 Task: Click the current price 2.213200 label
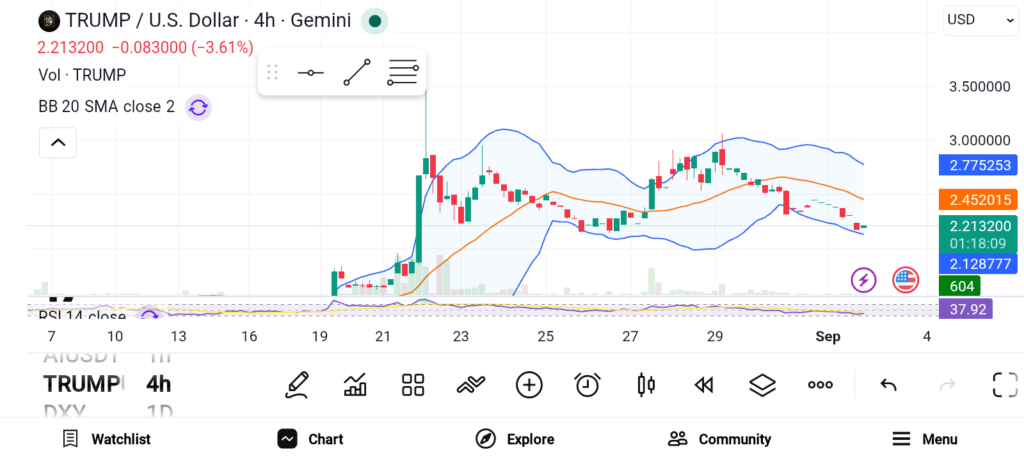(x=978, y=227)
